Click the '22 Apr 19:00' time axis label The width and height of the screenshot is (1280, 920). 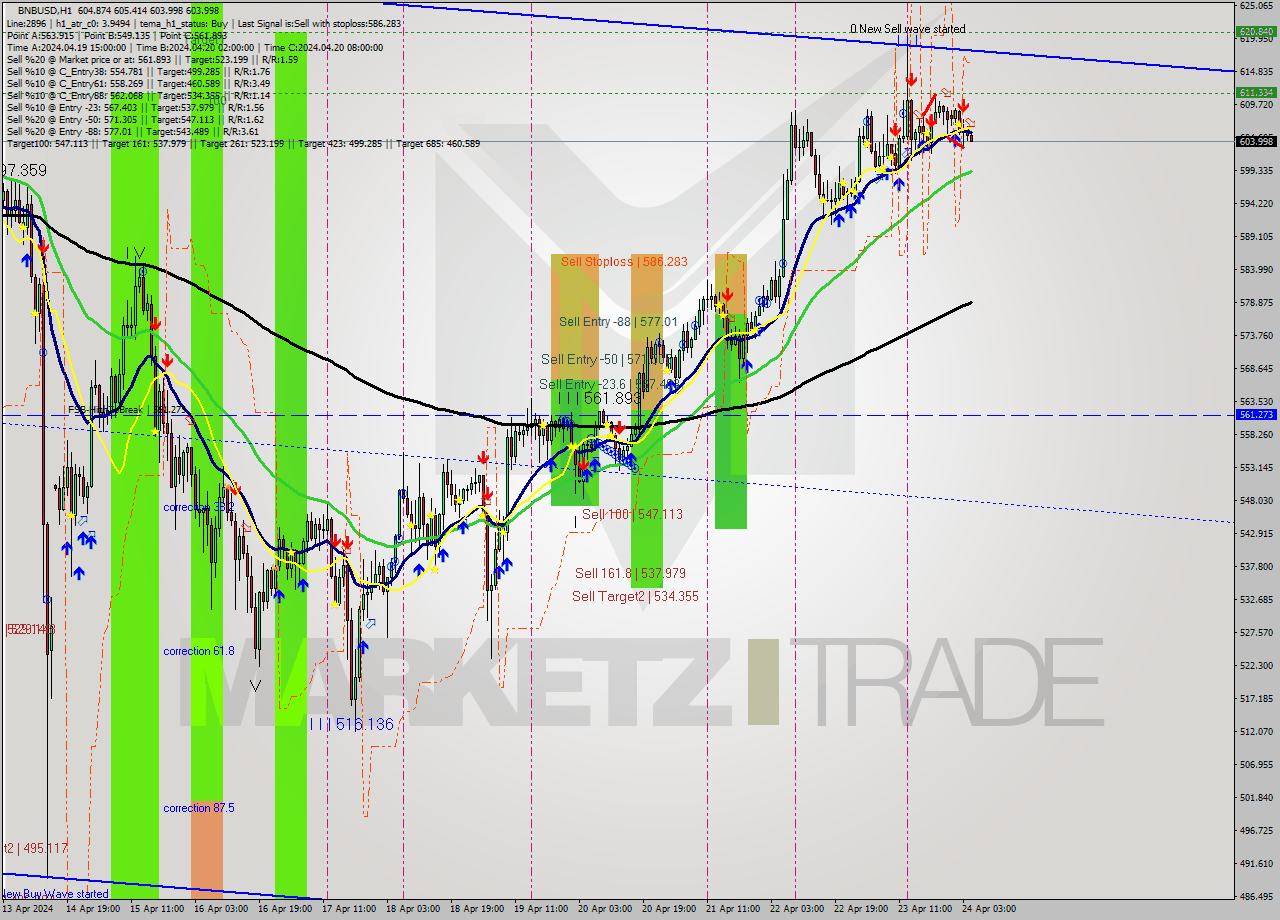pos(860,909)
